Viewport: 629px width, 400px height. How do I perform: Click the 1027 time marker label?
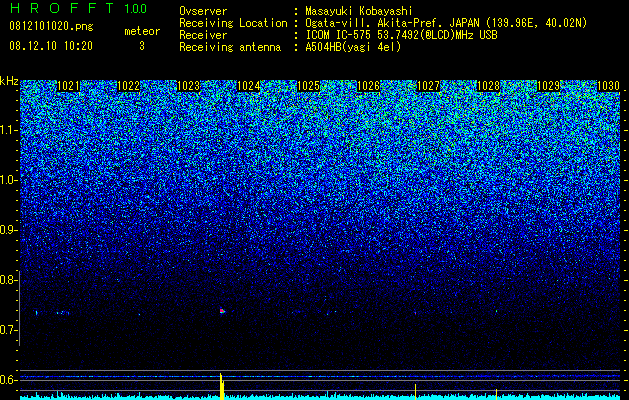click(428, 86)
